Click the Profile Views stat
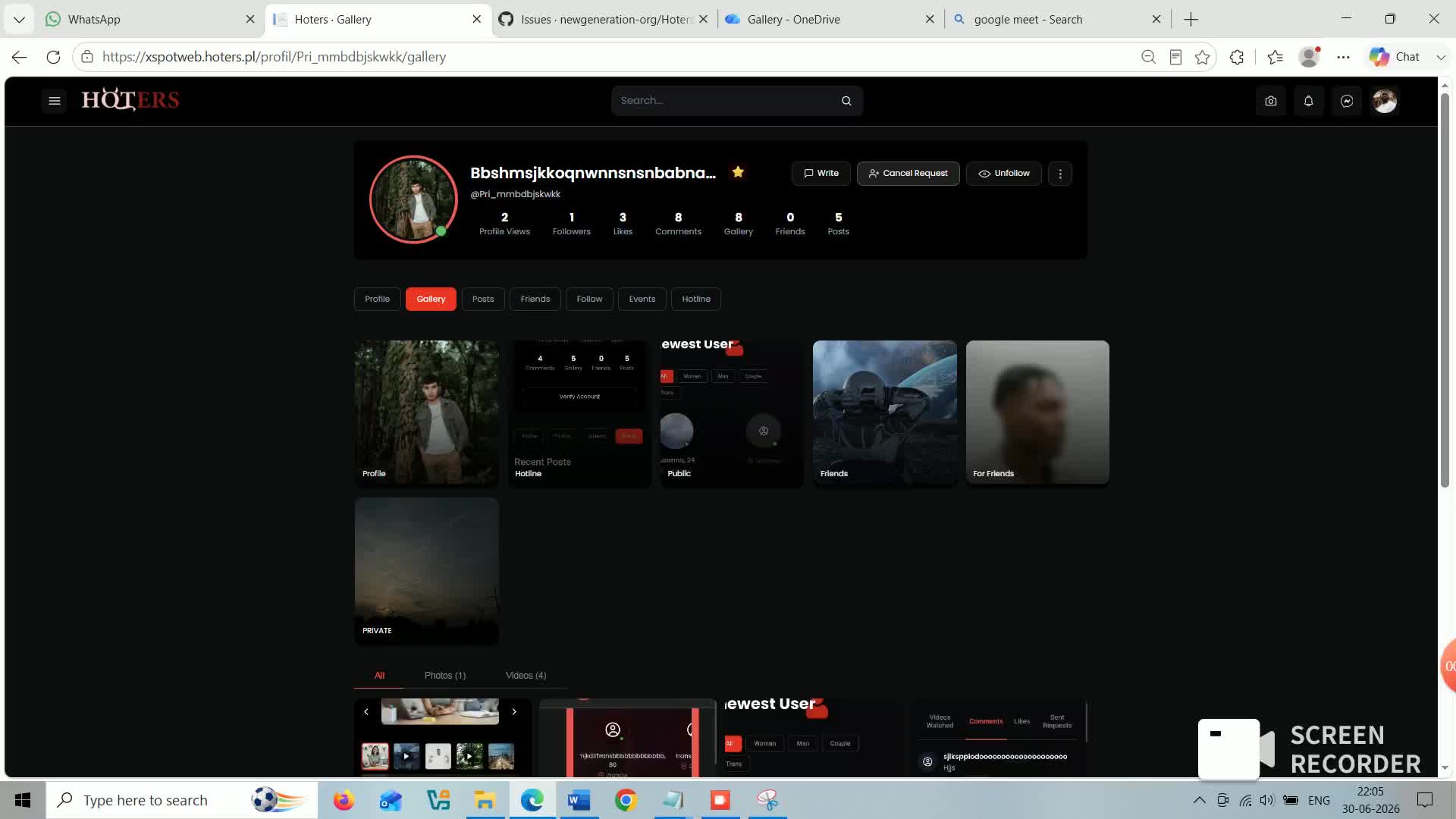1456x819 pixels. point(504,224)
